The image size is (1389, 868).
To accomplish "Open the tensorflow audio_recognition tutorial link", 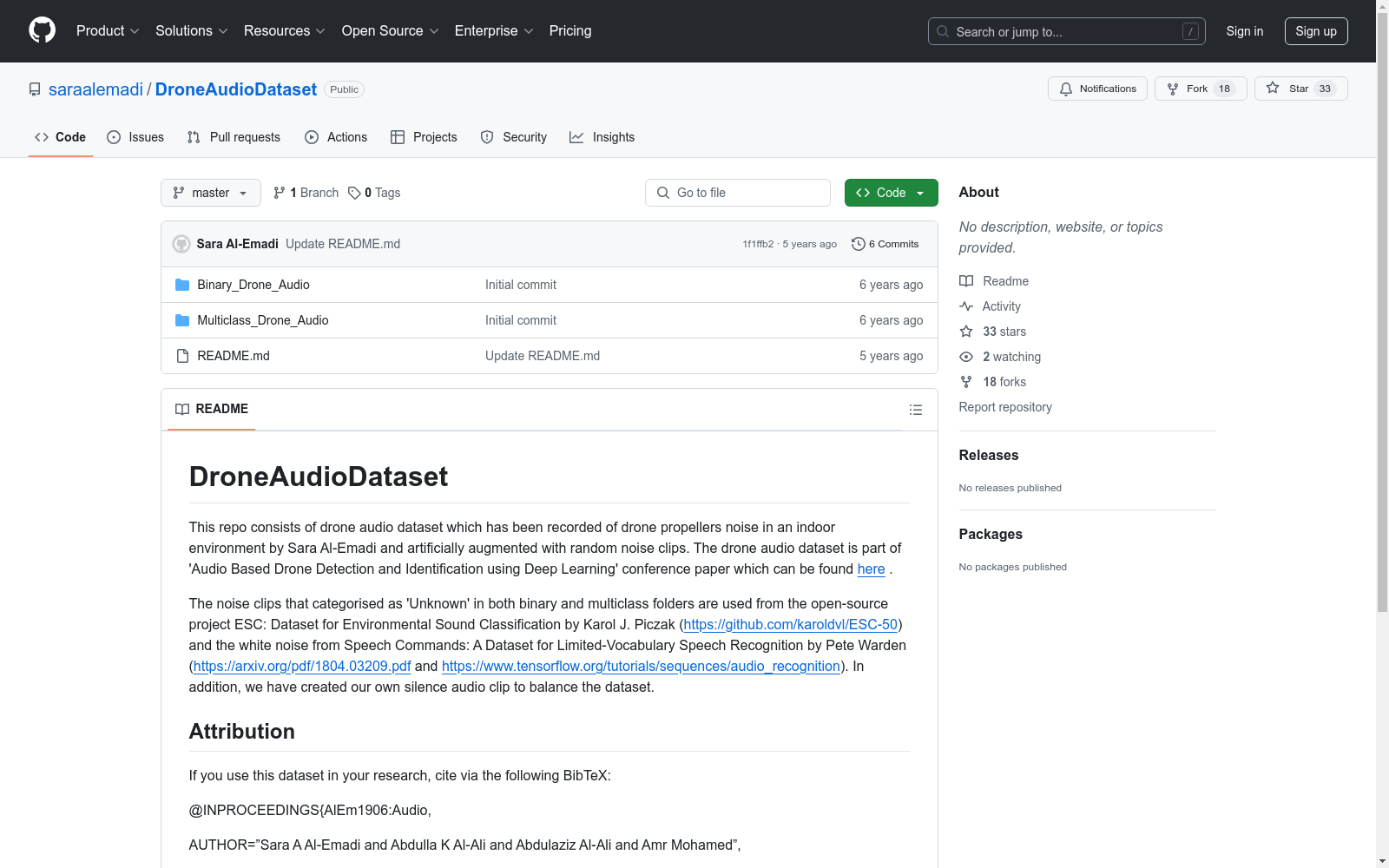I will tap(641, 667).
